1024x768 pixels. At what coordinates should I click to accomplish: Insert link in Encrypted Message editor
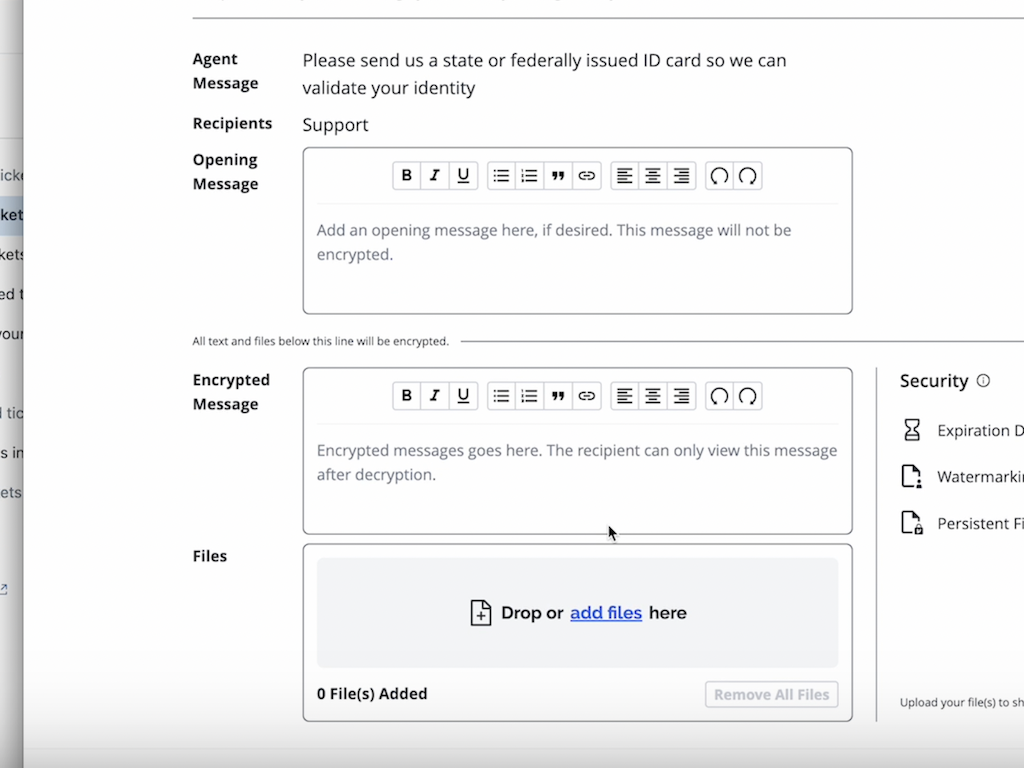587,396
